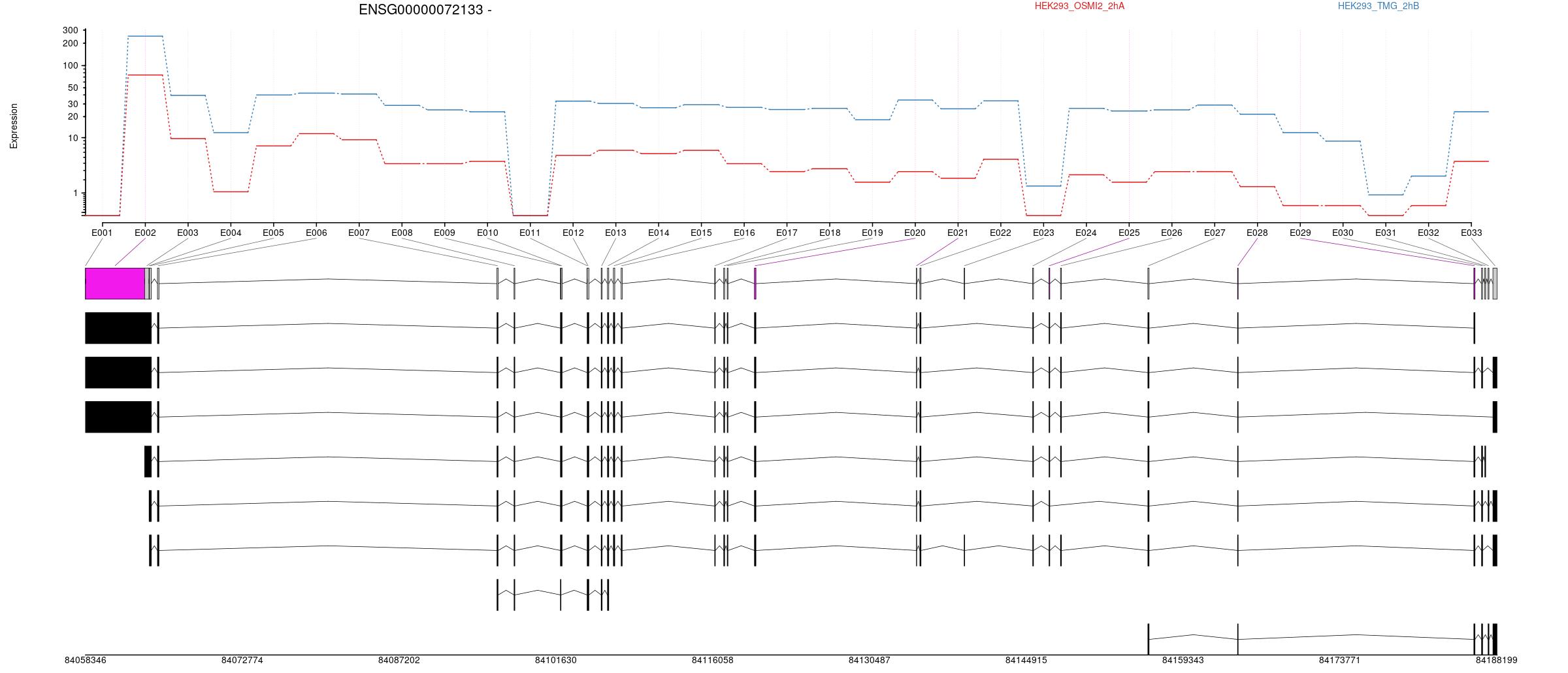
Task: Select the HEK293_TMG_2hB legend label
Action: (1379, 6)
